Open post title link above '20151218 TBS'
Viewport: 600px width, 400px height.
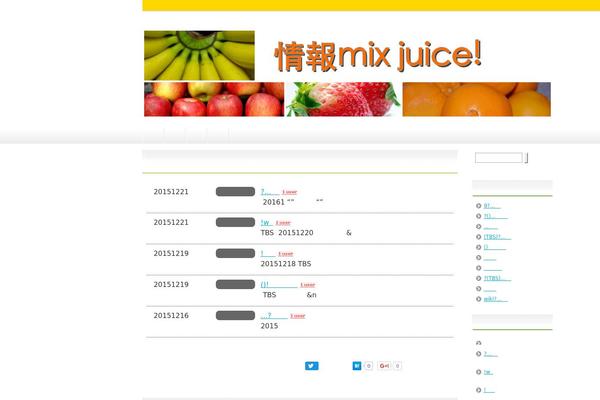click(268, 253)
